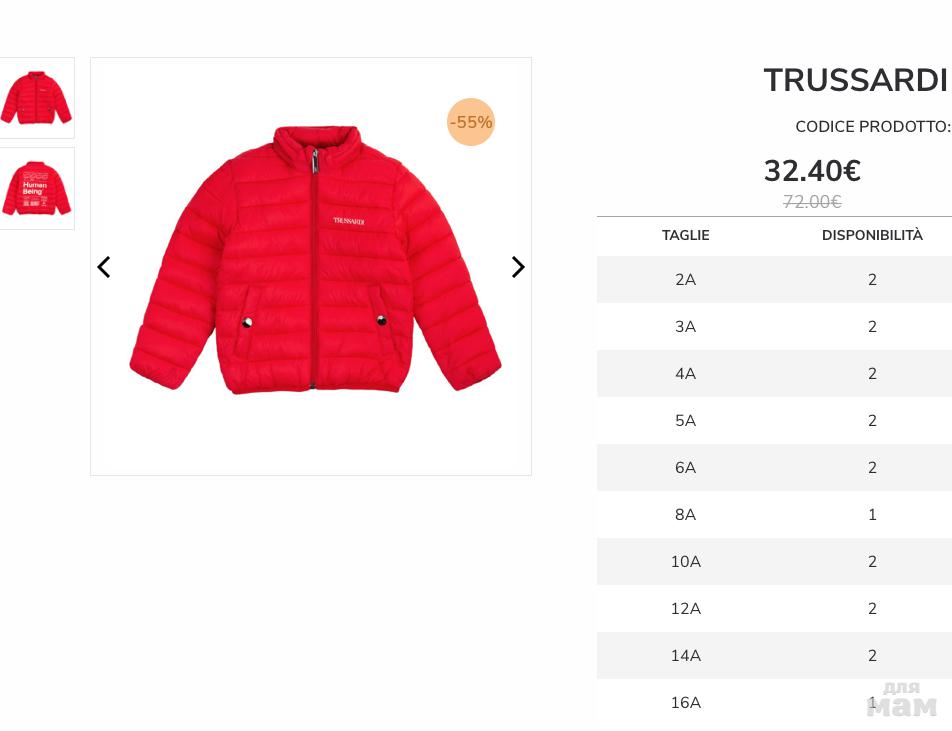The width and height of the screenshot is (952, 731).
Task: Select size 3A row
Action: 685,327
